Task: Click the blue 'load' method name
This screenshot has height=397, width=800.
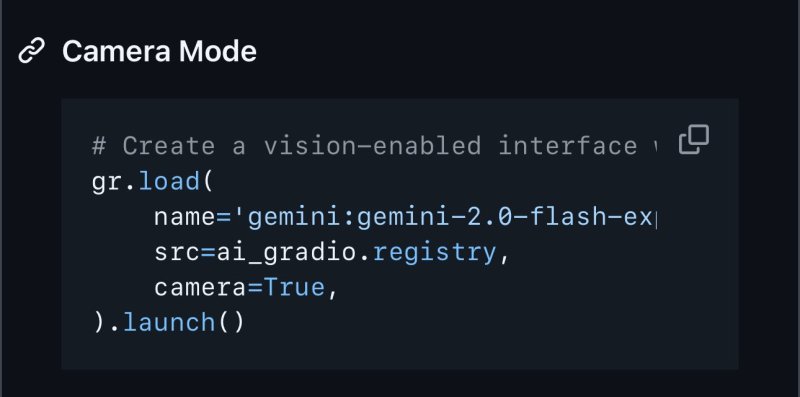Action: click(x=169, y=182)
